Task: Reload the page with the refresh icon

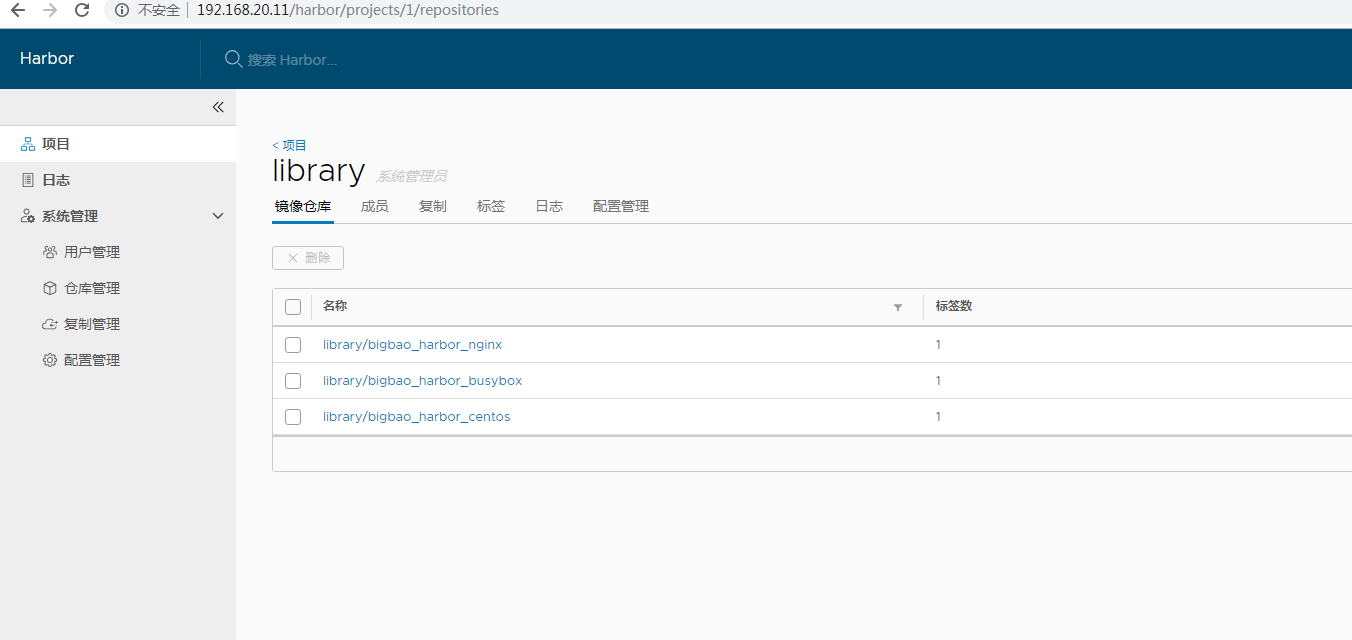Action: [x=82, y=10]
